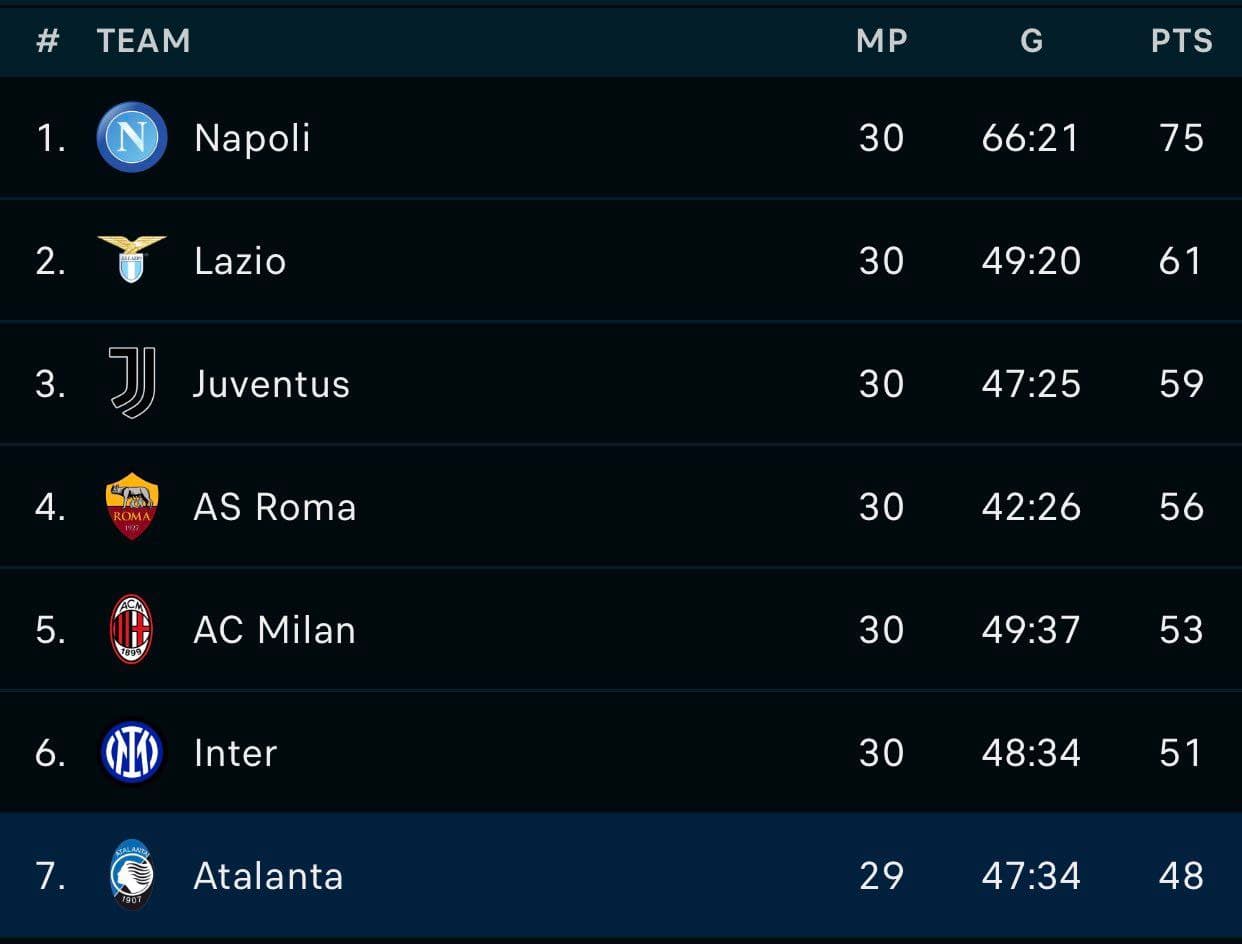The height and width of the screenshot is (944, 1242).
Task: Sort table by PTS column header
Action: click(1181, 41)
